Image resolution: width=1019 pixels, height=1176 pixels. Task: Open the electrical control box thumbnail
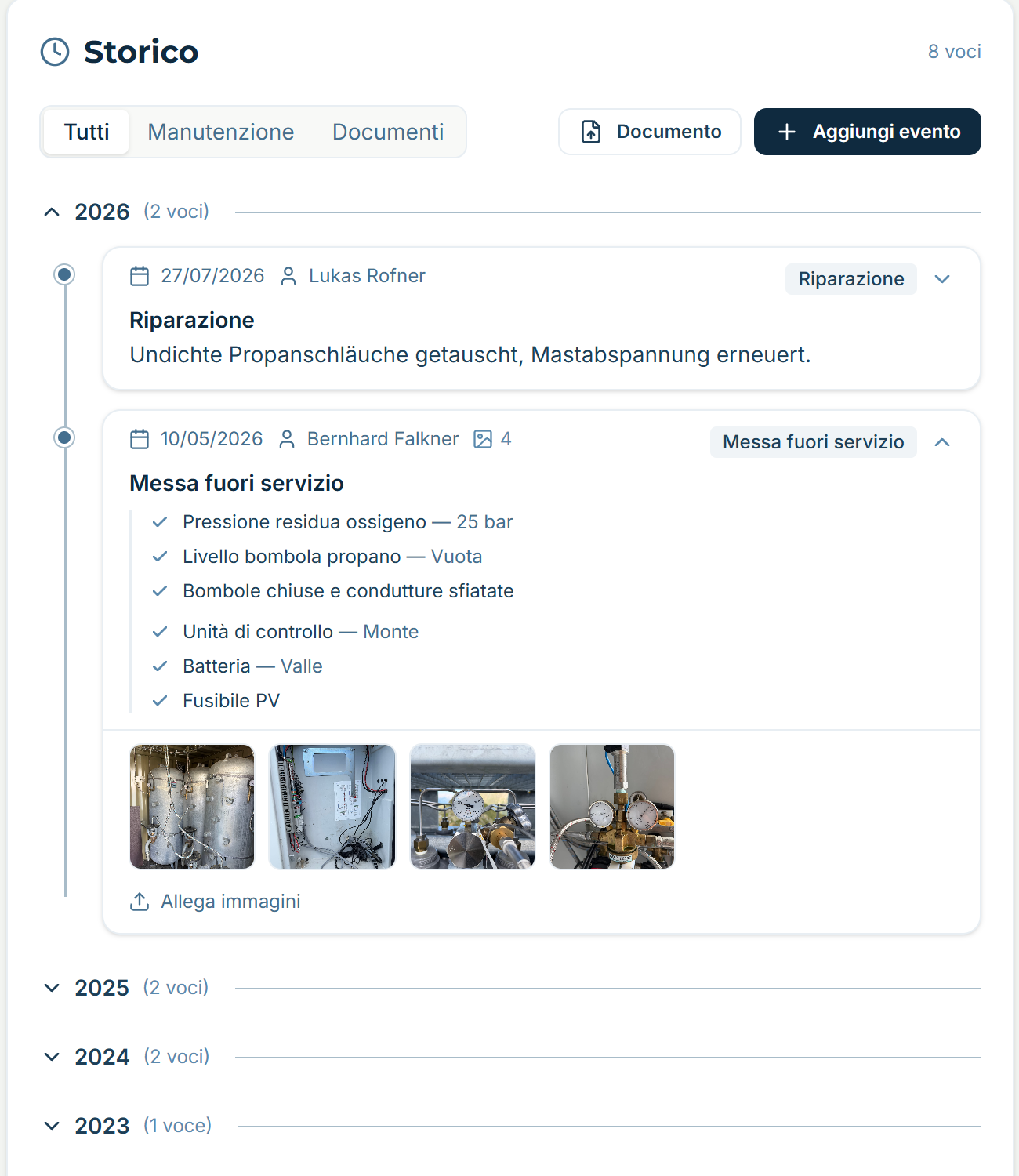(x=332, y=807)
